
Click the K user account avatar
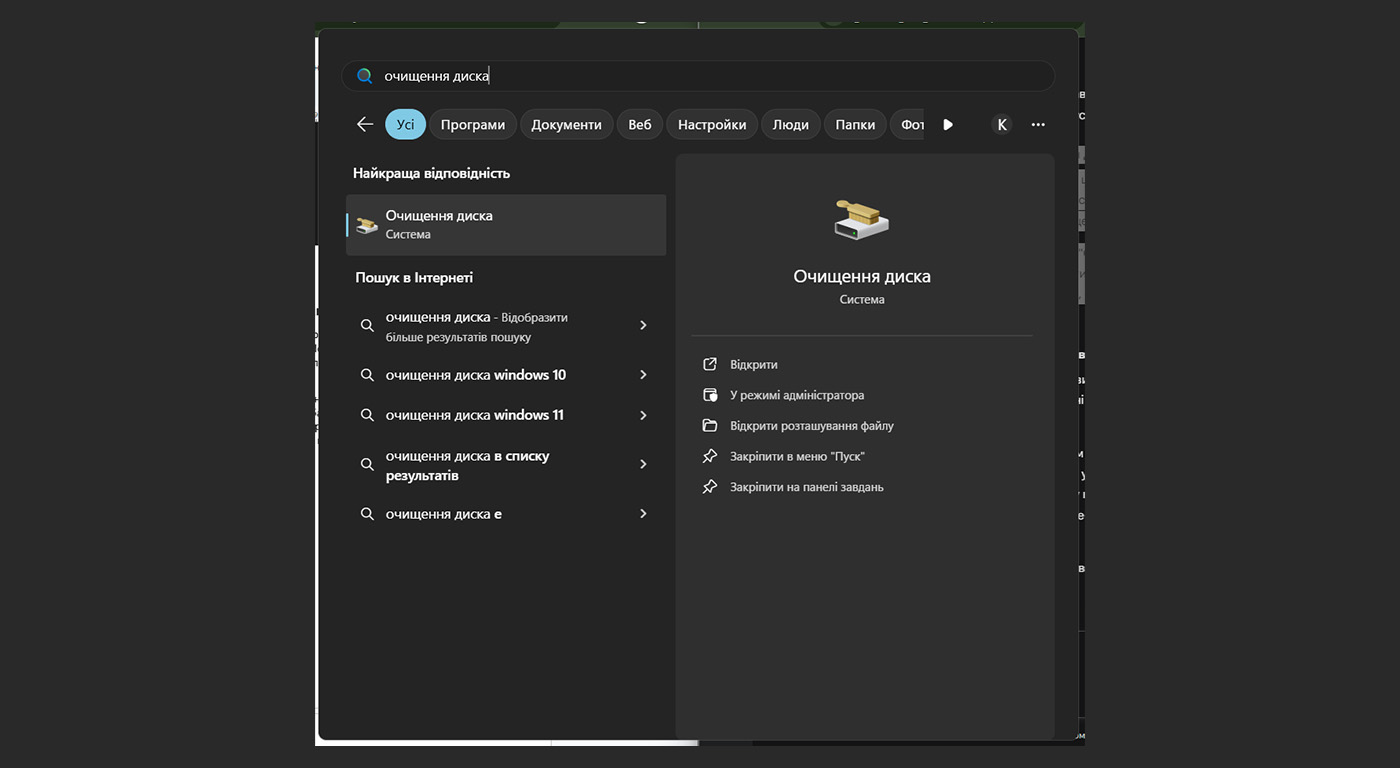tap(1002, 124)
